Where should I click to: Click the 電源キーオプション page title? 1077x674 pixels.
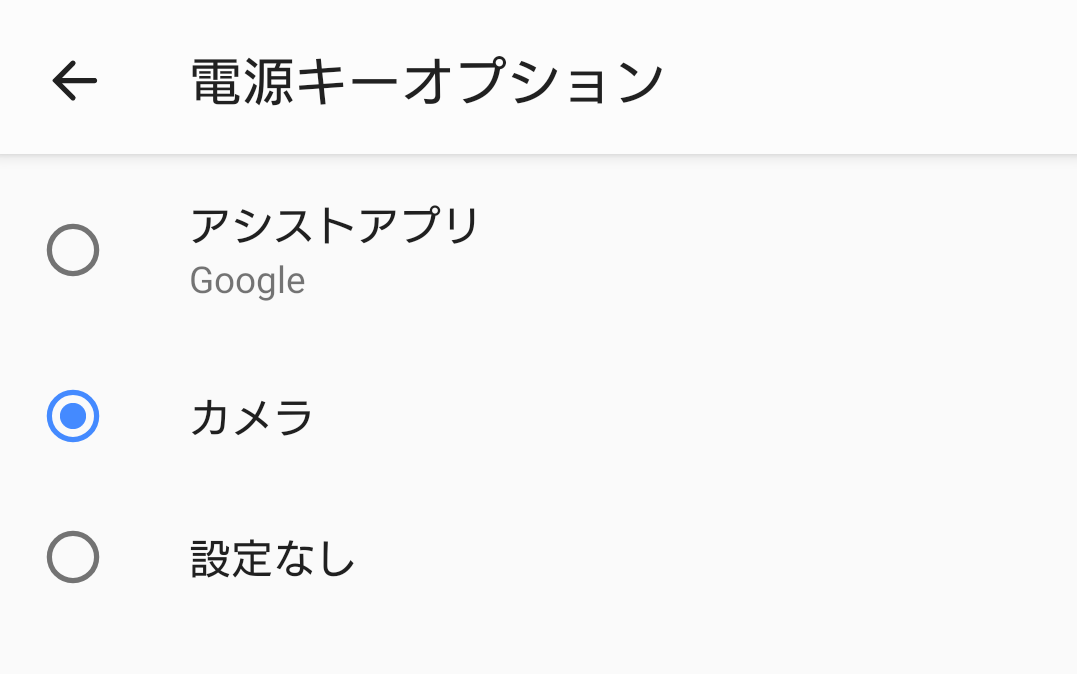(427, 81)
